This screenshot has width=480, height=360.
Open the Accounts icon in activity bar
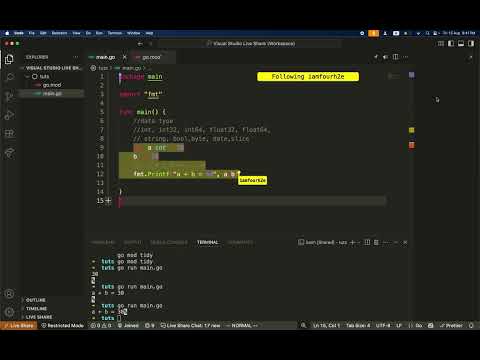[x=9, y=294]
